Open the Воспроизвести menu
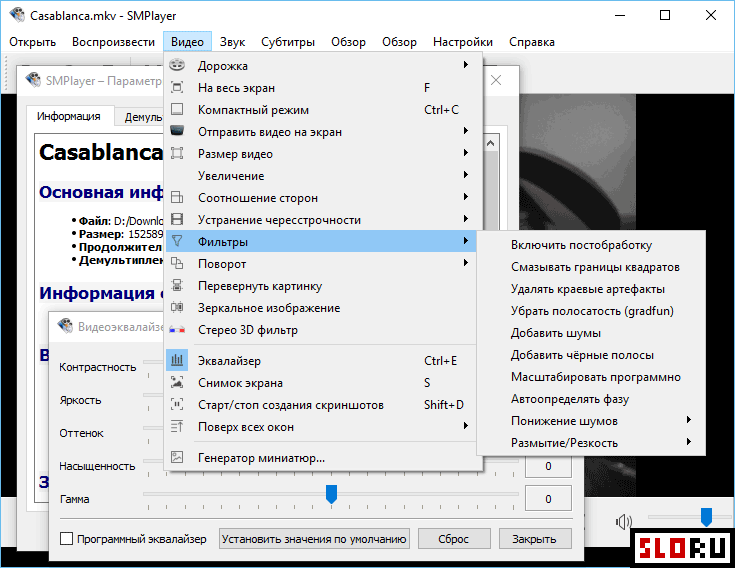 [x=113, y=42]
